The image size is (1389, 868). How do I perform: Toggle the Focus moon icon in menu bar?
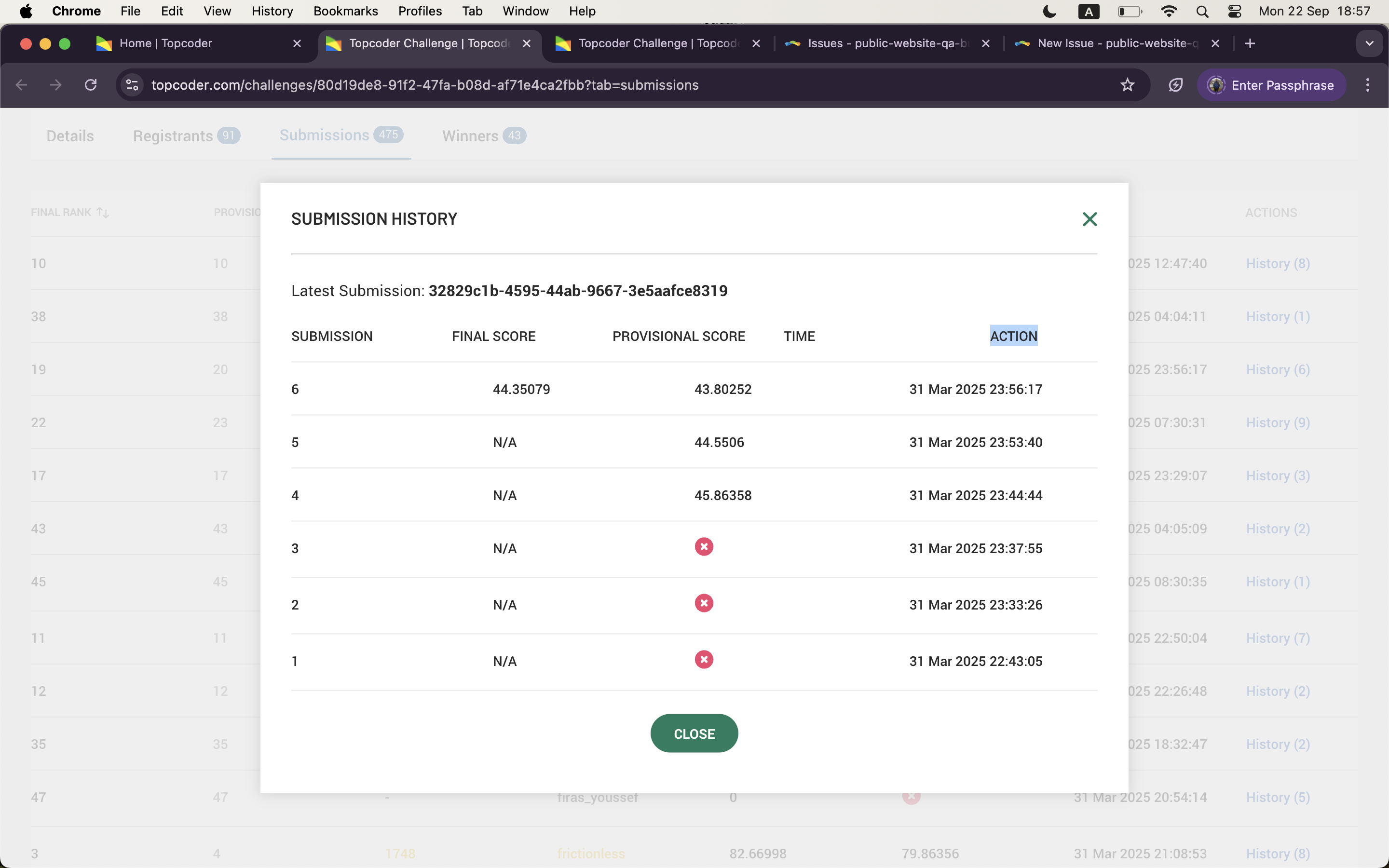(1049, 12)
